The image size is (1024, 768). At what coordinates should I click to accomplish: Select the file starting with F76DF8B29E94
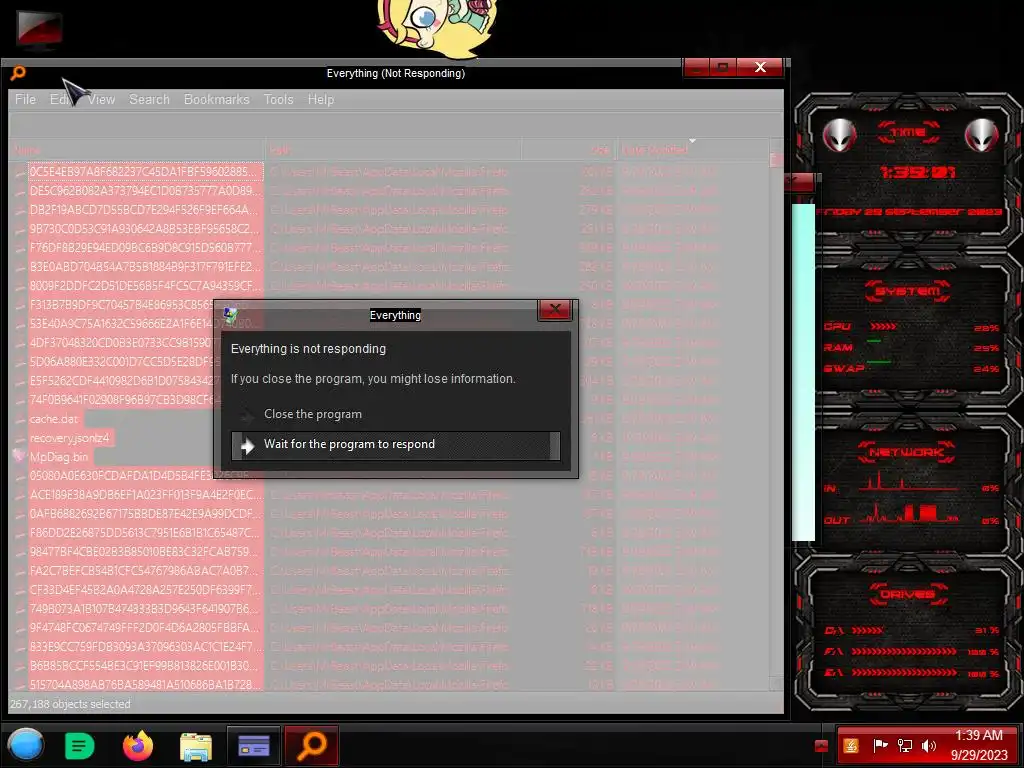click(145, 248)
